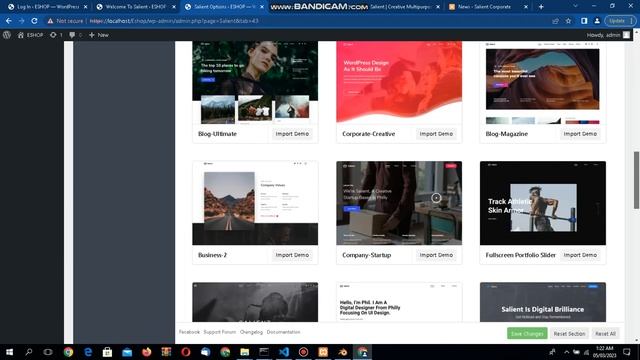Viewport: 640px width, 360px height.
Task: Open File Explorer from taskbar
Action: click(244, 352)
